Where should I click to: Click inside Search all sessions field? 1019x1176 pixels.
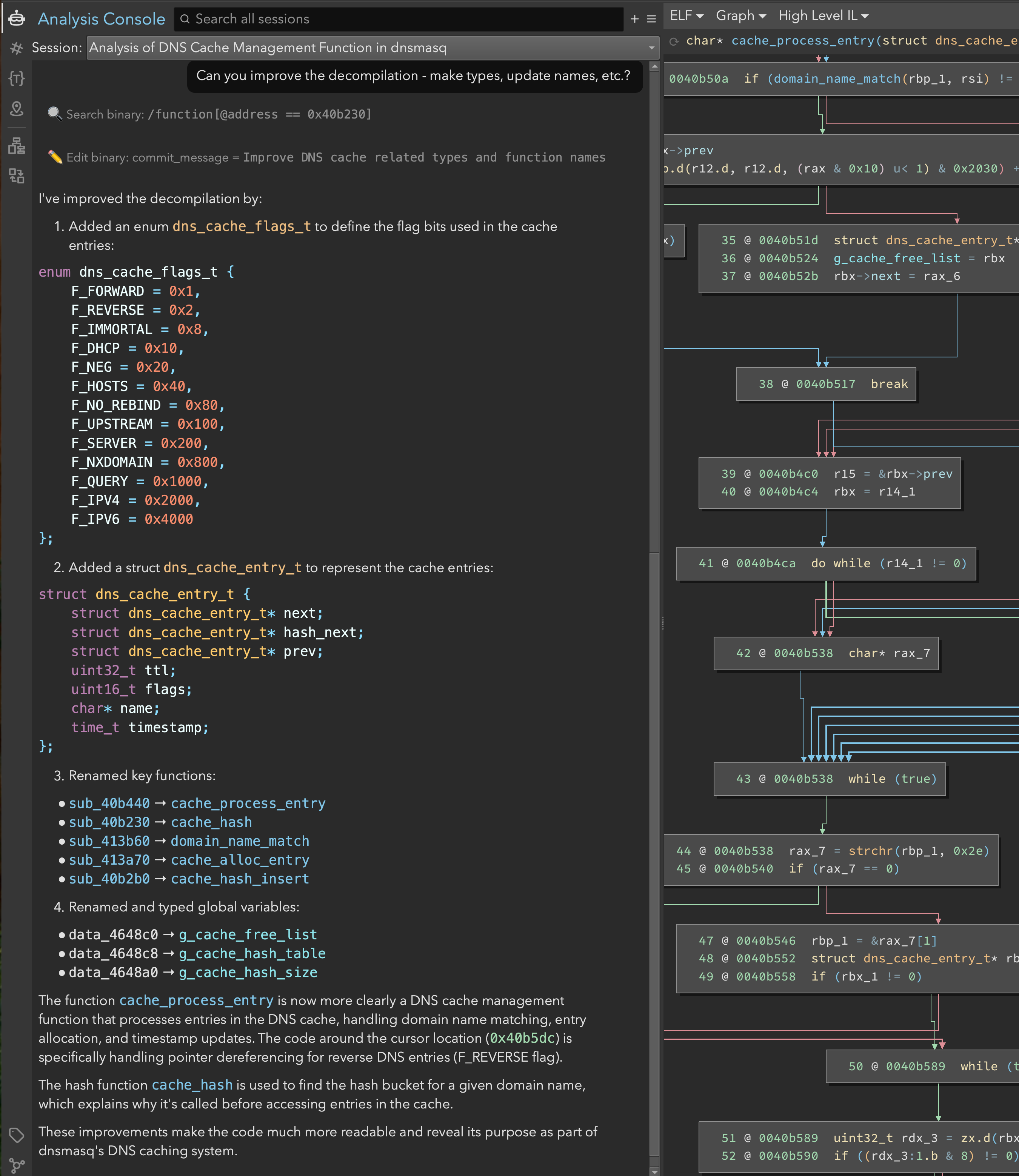(x=398, y=19)
